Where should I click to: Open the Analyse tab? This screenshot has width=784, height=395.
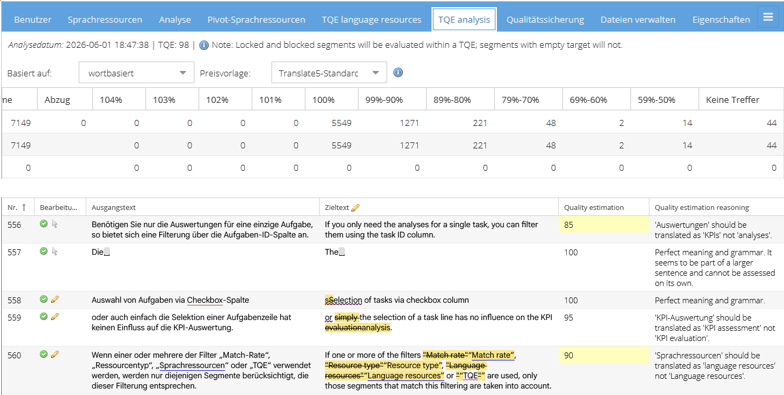point(175,20)
